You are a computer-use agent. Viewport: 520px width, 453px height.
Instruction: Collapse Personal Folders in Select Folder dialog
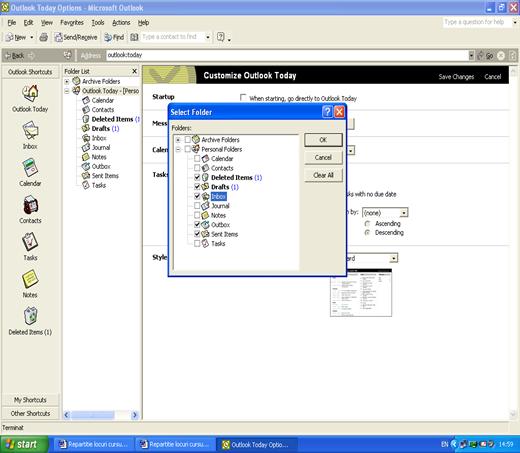178,149
